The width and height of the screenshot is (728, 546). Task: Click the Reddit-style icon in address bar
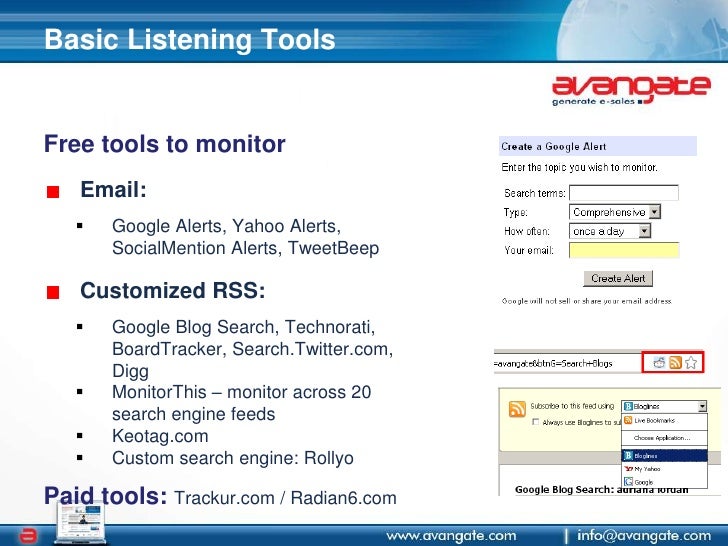(659, 363)
